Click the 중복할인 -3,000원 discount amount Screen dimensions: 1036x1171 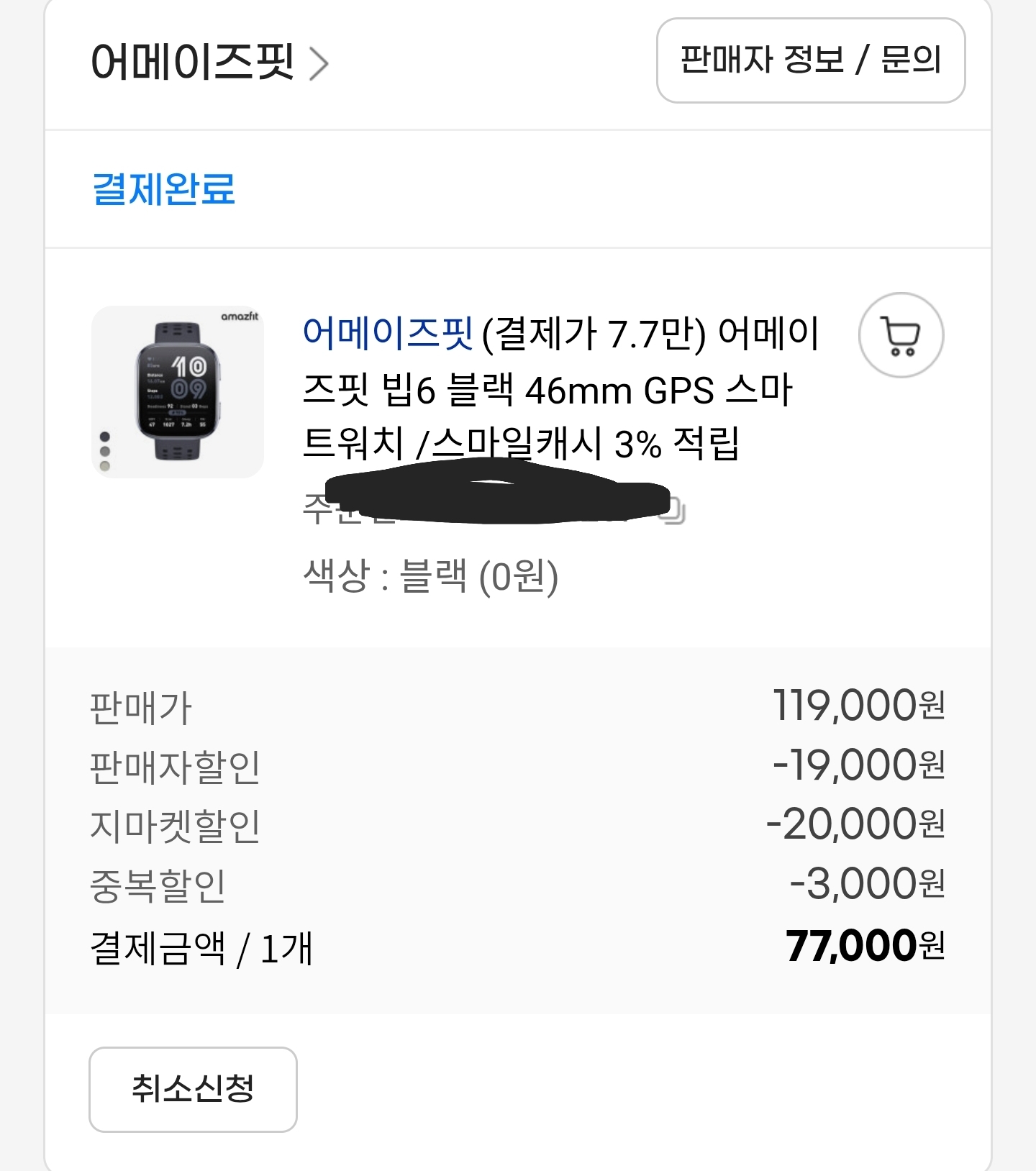coord(866,884)
